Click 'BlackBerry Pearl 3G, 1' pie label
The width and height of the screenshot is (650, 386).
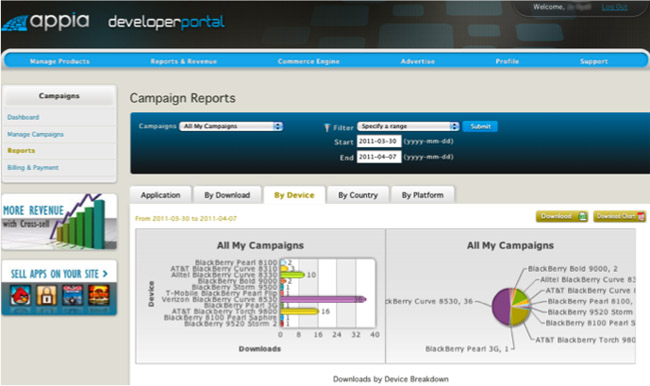(467, 349)
